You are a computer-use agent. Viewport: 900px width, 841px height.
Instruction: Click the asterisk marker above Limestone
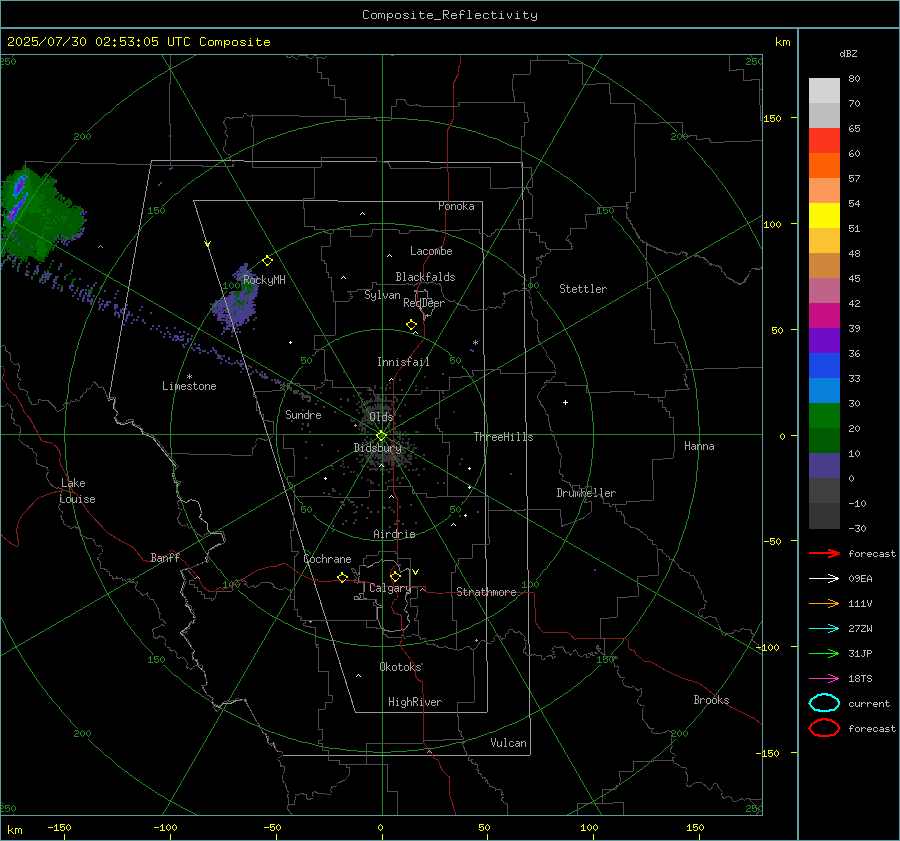coord(189,377)
